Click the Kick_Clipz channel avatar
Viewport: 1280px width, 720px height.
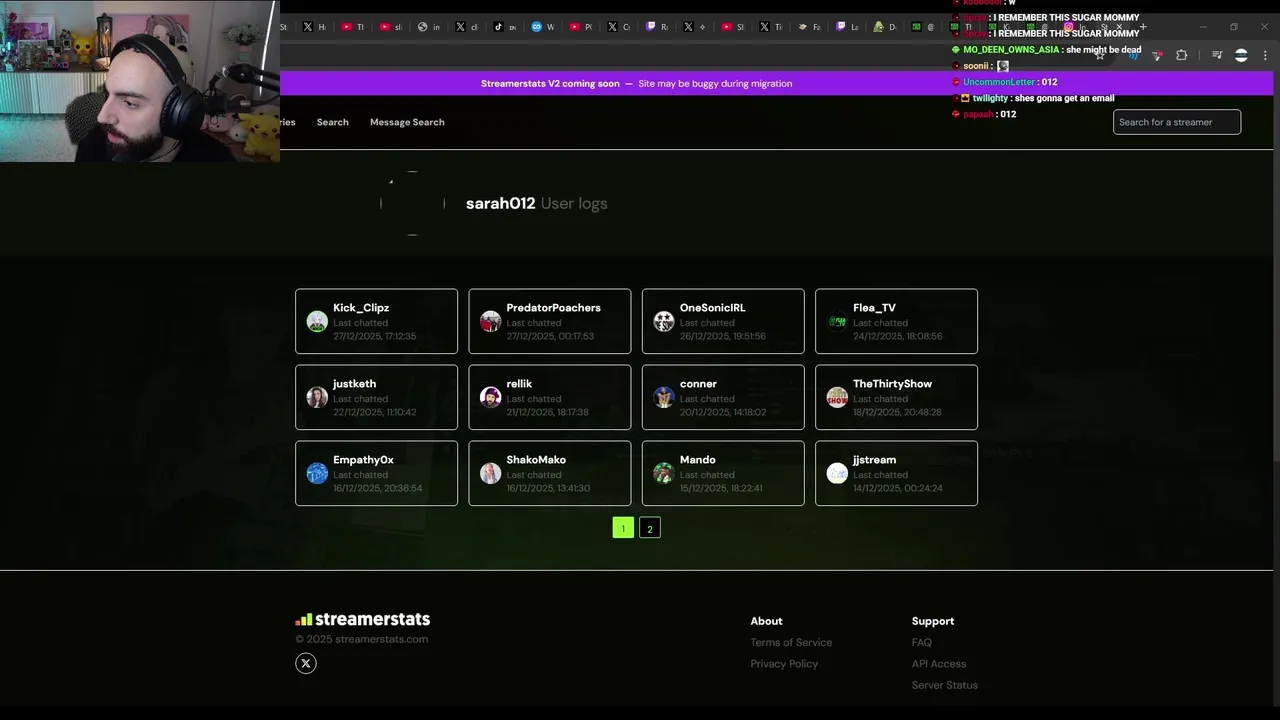point(317,321)
